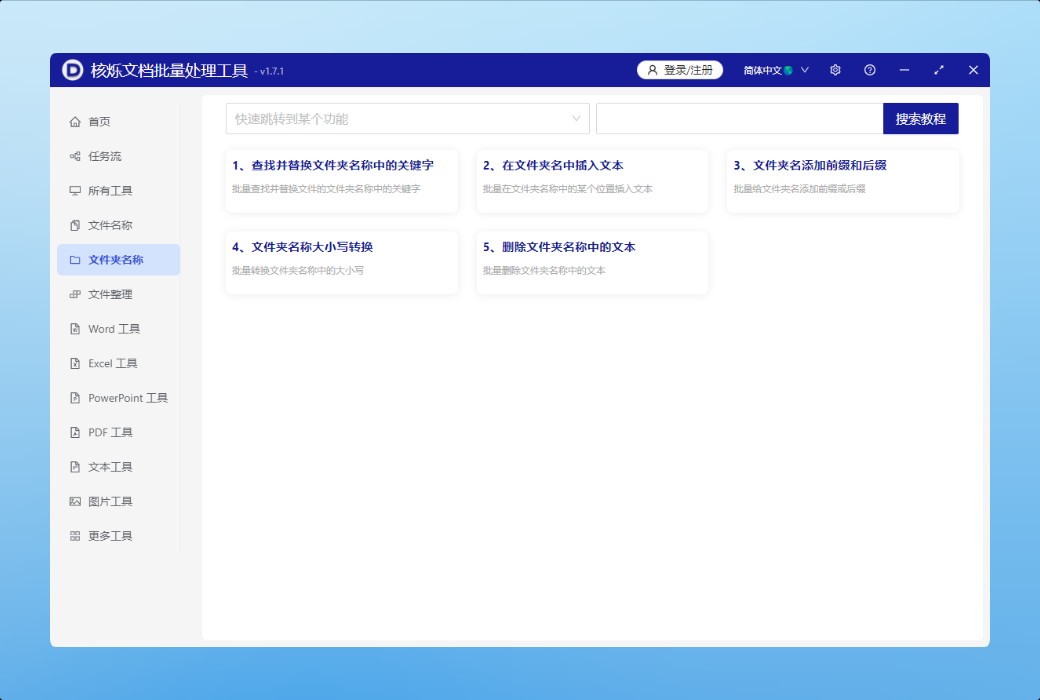Image resolution: width=1040 pixels, height=700 pixels.
Task: Open the 查找并替换文件夹名称中的关键字 card
Action: point(342,181)
